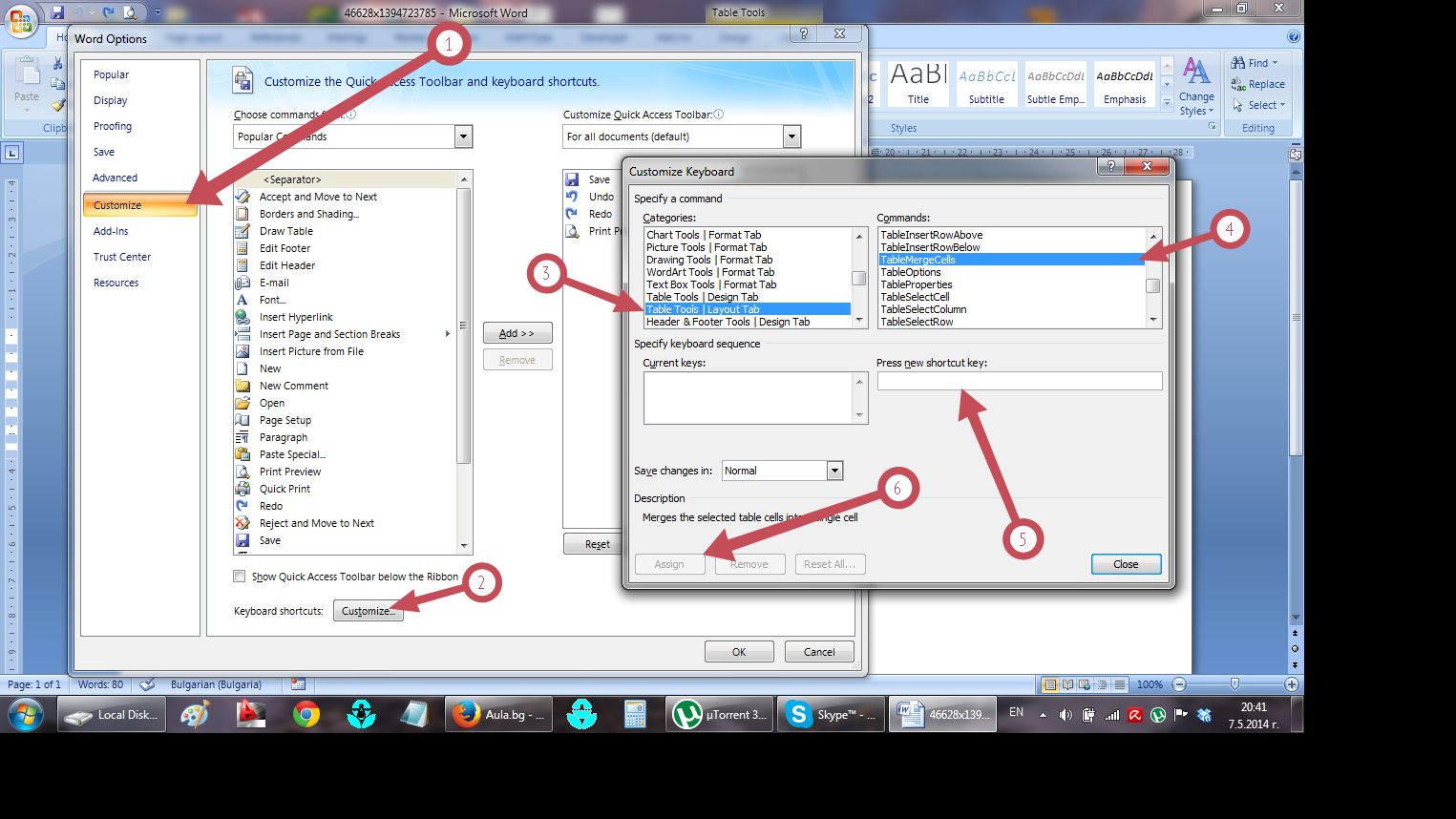Open Quick Access Toolbar customize arrow in title bar
The image size is (1456, 819).
tap(156, 13)
